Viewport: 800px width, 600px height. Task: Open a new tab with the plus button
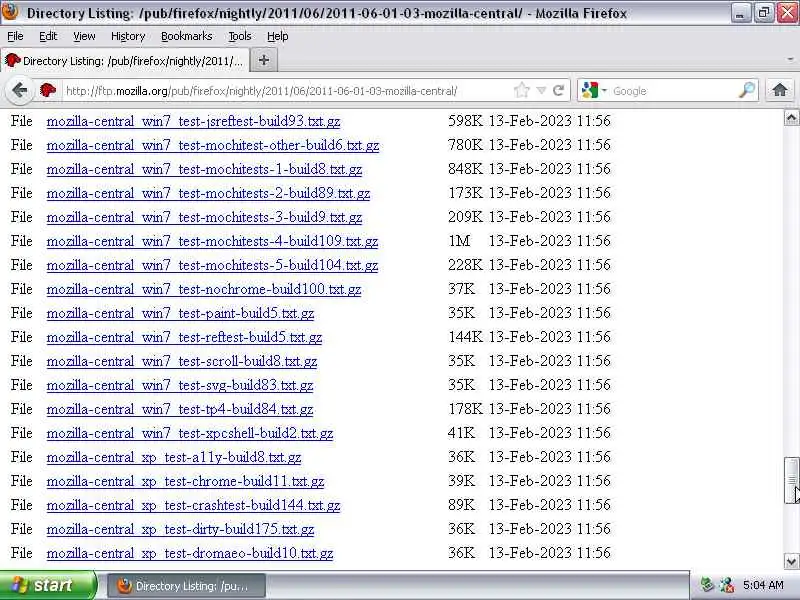264,60
